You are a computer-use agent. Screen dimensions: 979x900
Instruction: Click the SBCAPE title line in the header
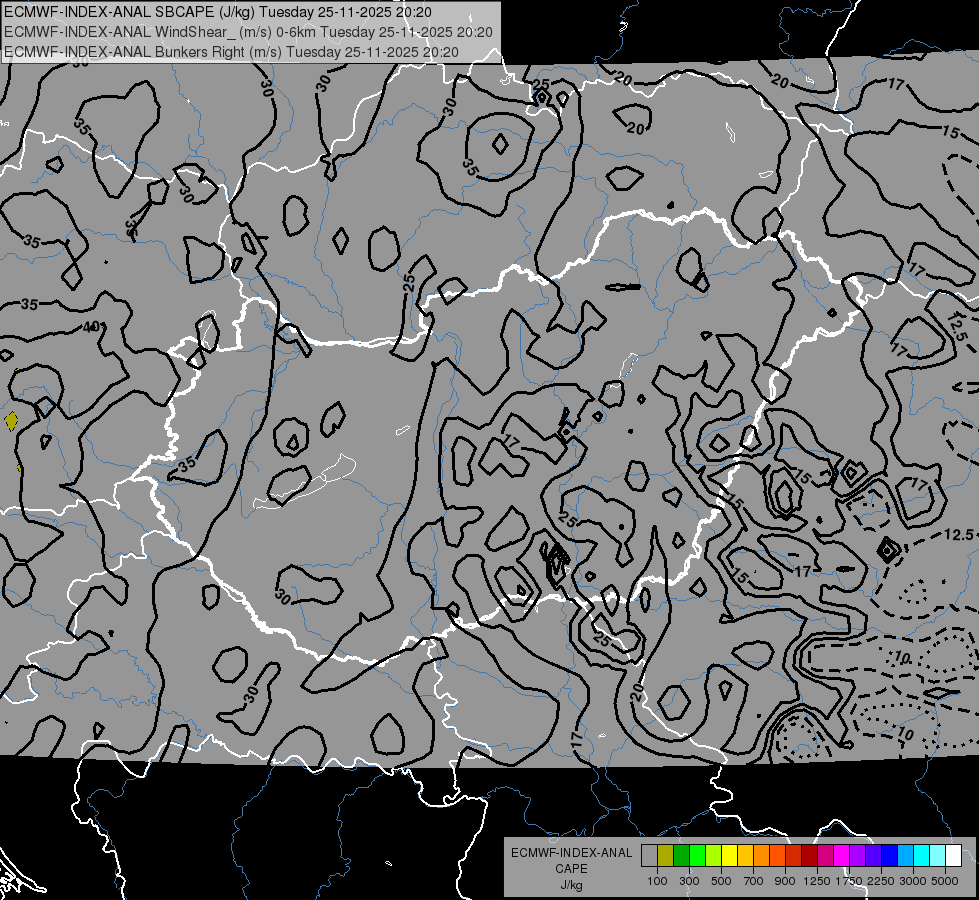click(x=217, y=12)
